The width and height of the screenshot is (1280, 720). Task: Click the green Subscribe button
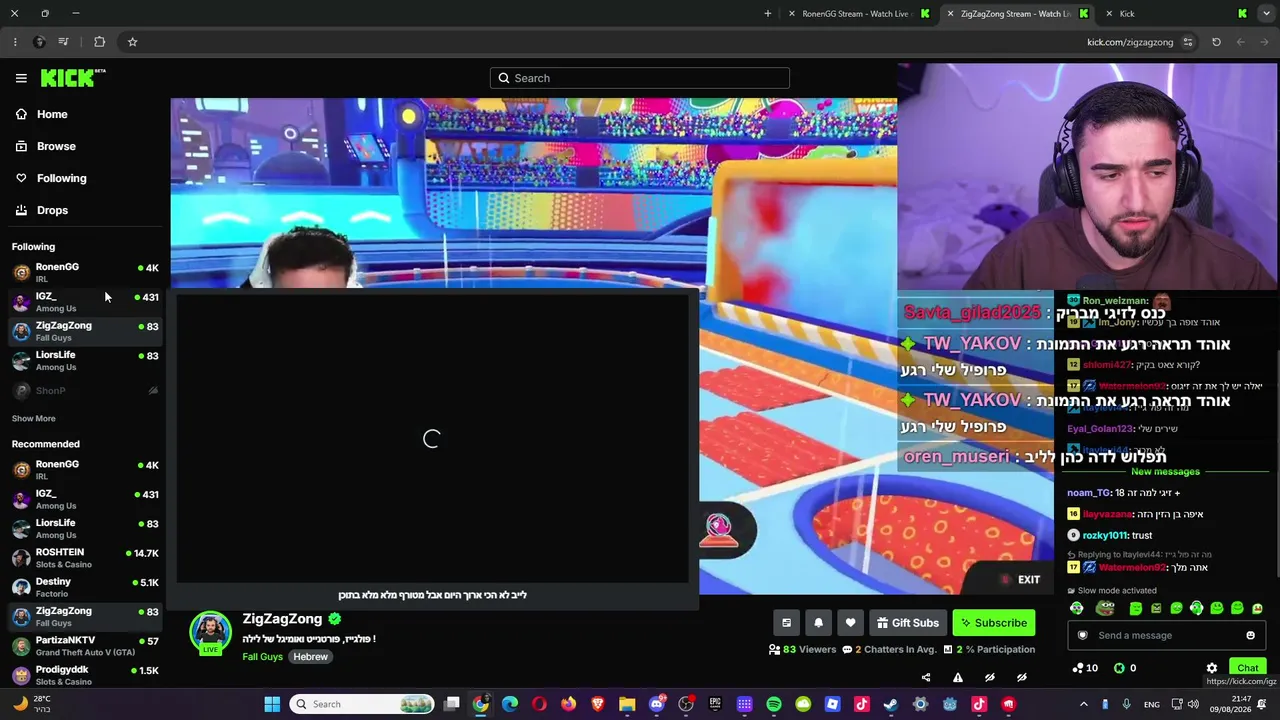point(994,623)
